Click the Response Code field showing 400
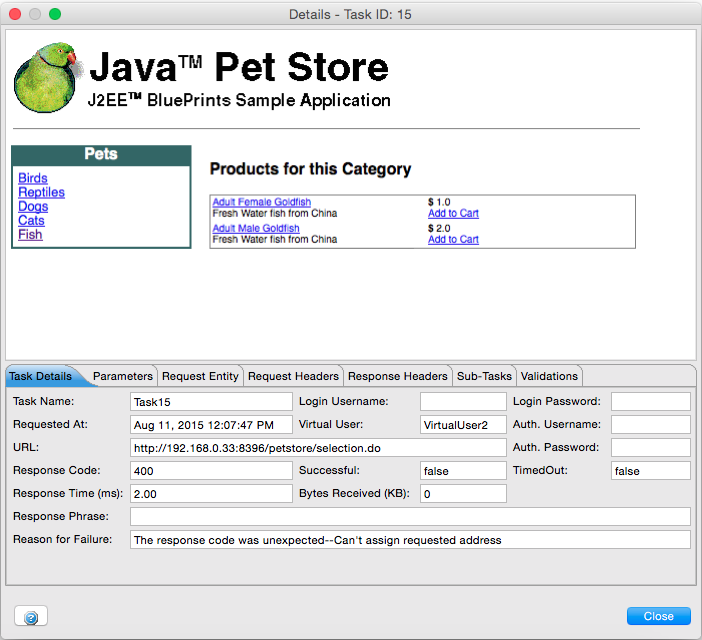Image resolution: width=702 pixels, height=640 pixels. click(211, 471)
